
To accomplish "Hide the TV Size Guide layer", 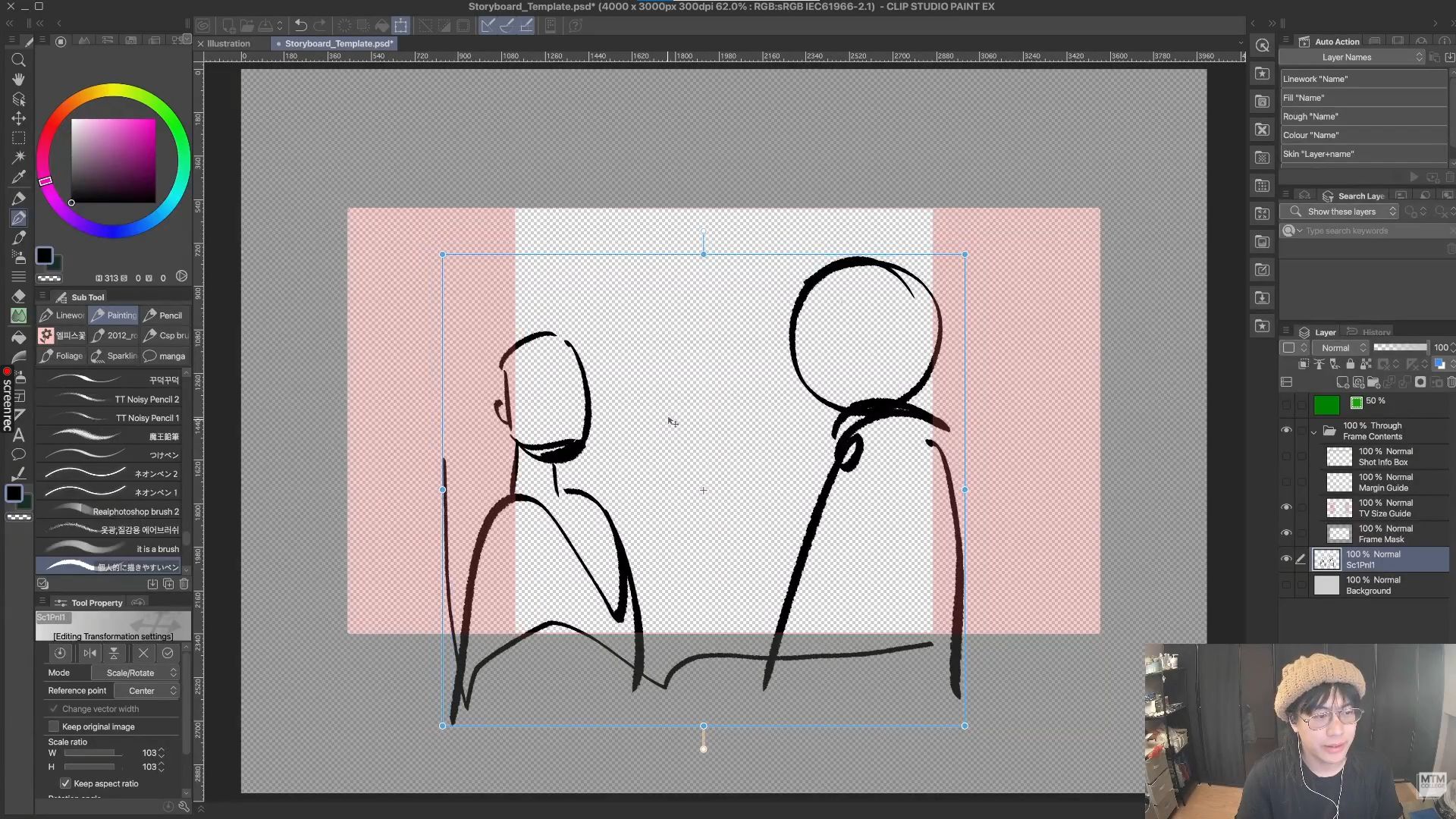I will coord(1286,507).
